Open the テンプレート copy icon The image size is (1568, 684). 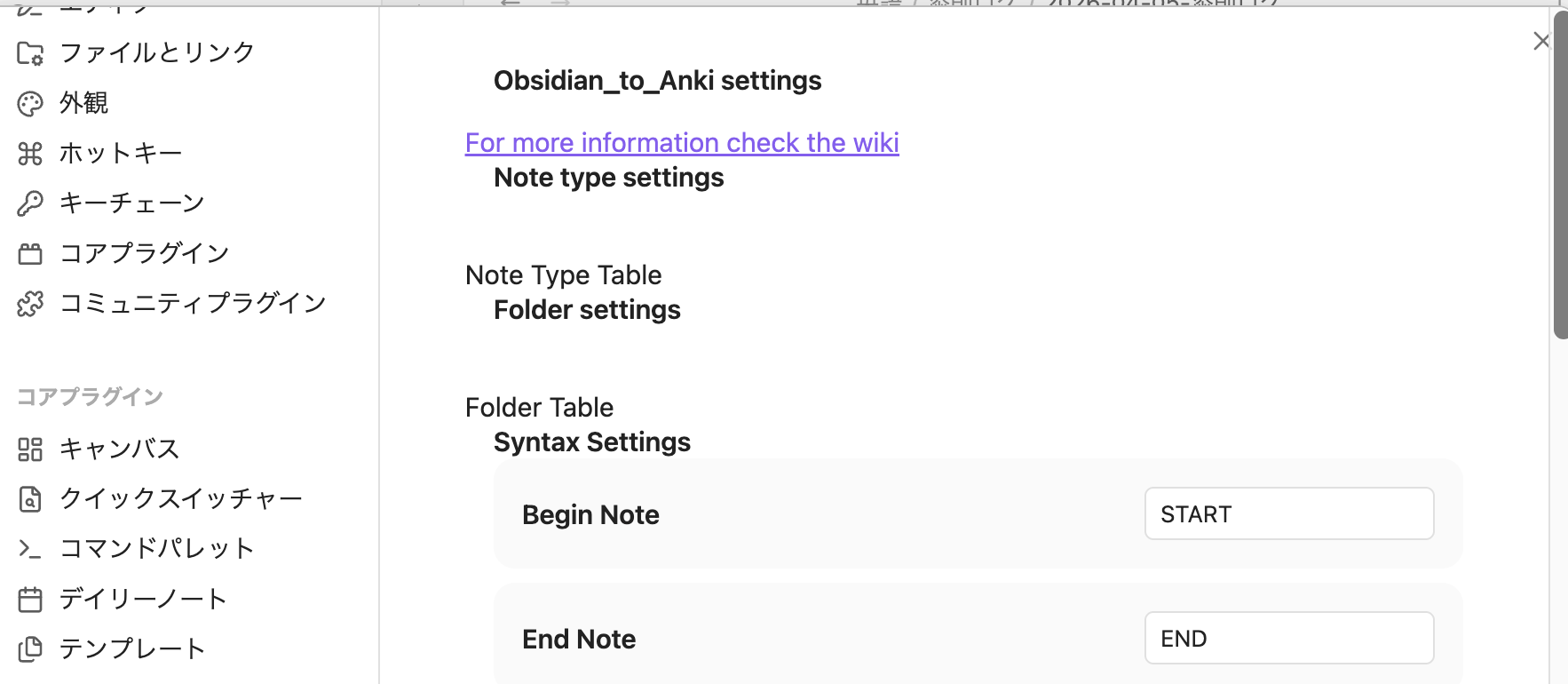[x=30, y=649]
